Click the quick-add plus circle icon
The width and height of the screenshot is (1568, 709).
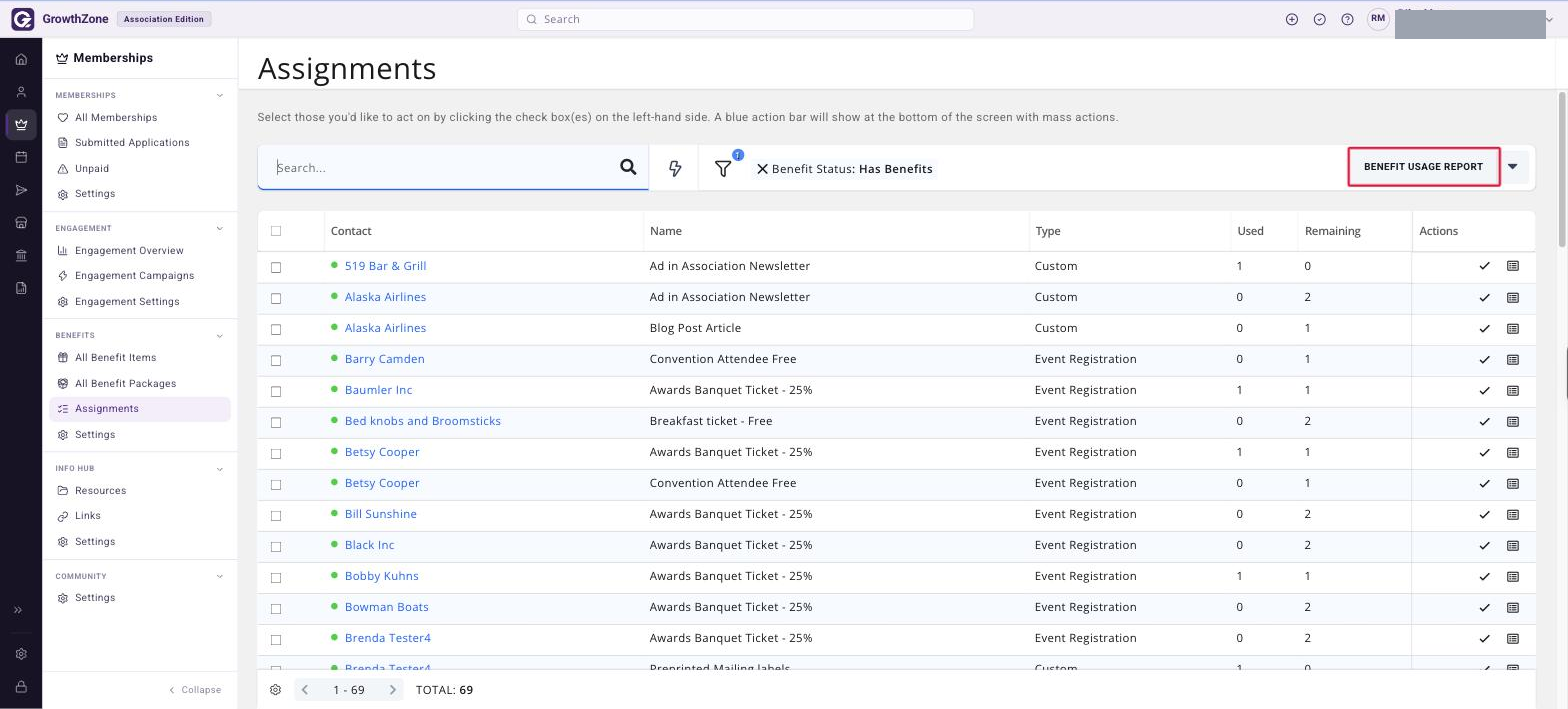(1292, 19)
